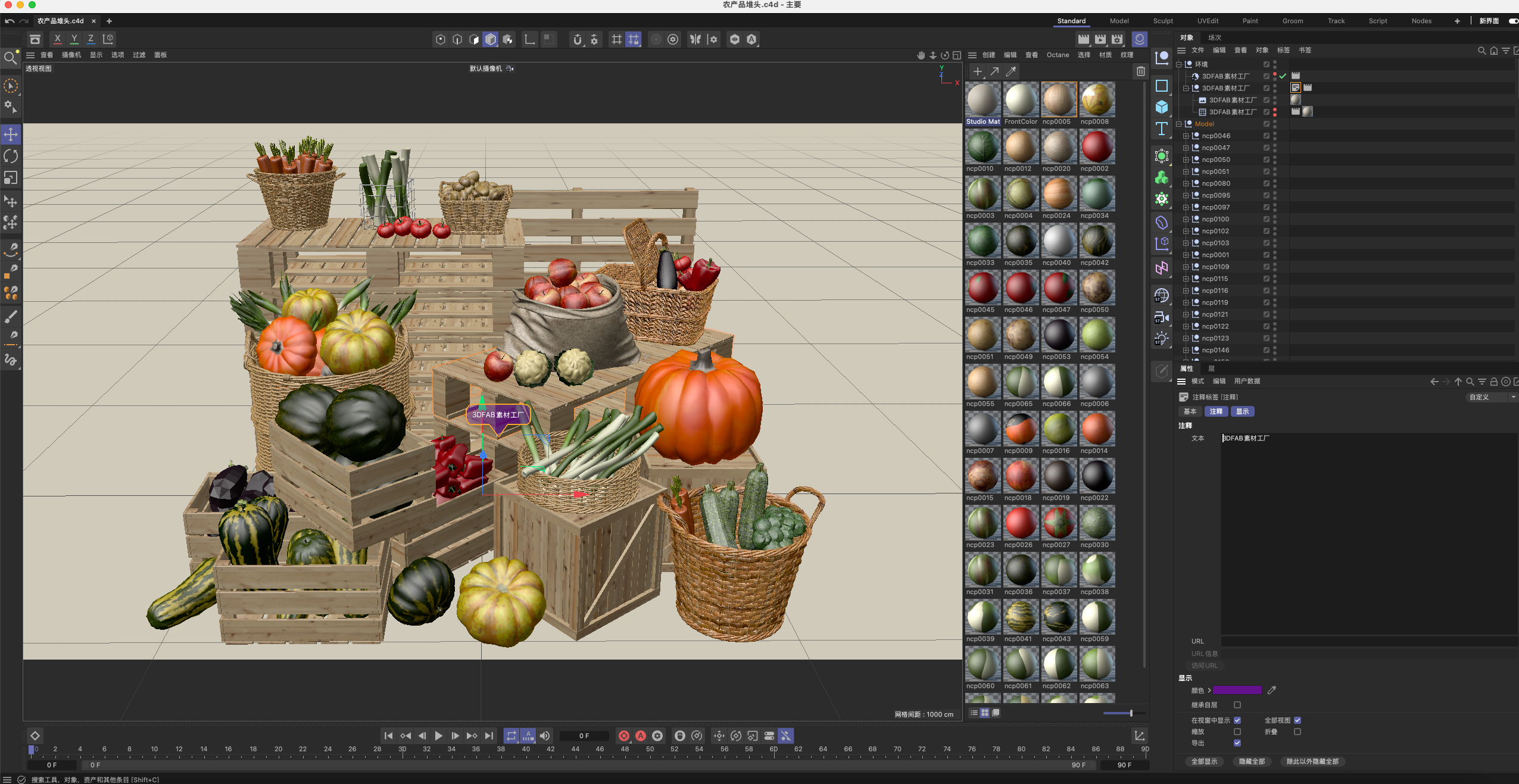Expand the ncp0046 object tree item
The image size is (1519, 784).
coord(1186,136)
